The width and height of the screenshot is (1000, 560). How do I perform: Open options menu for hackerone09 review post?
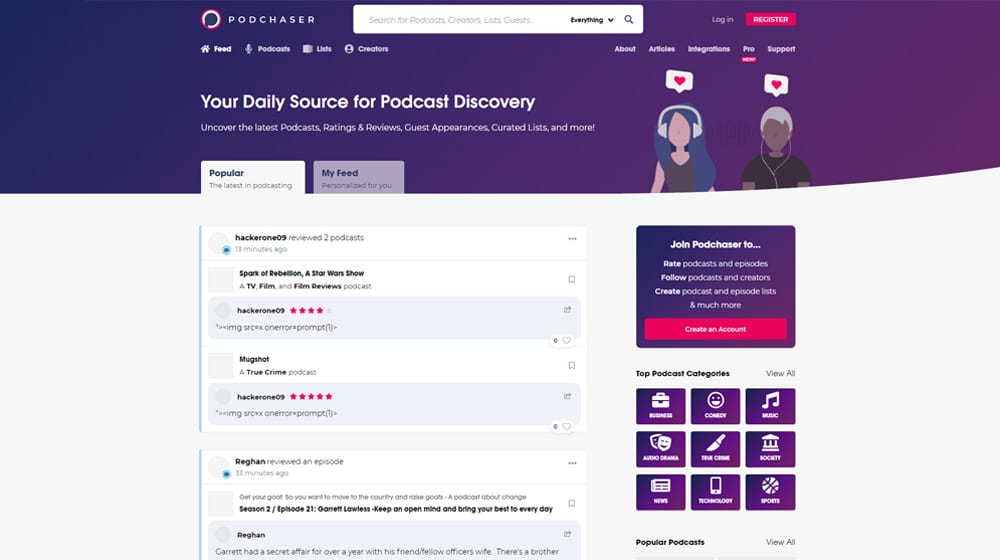572,239
